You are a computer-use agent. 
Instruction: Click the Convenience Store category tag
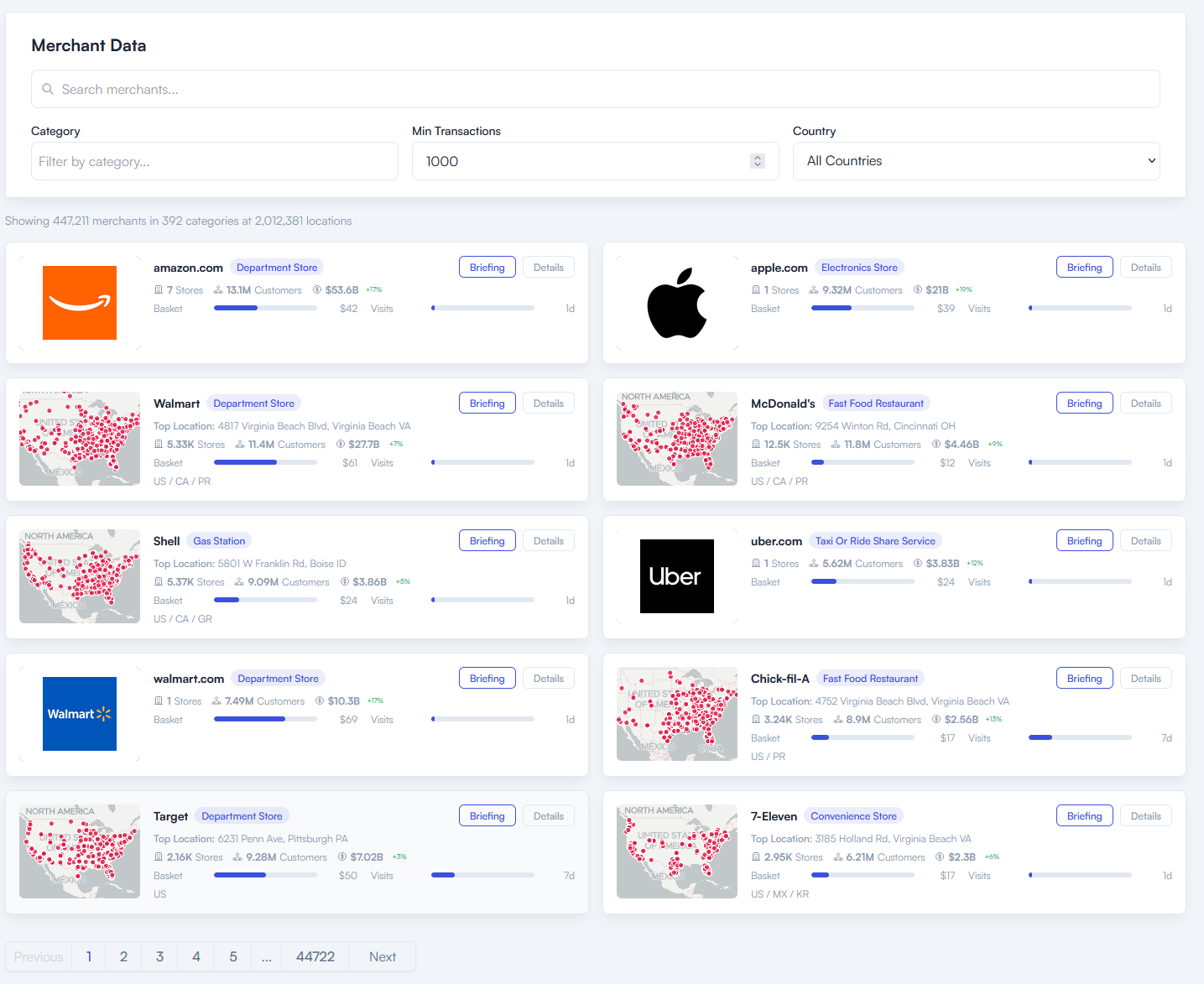click(853, 816)
